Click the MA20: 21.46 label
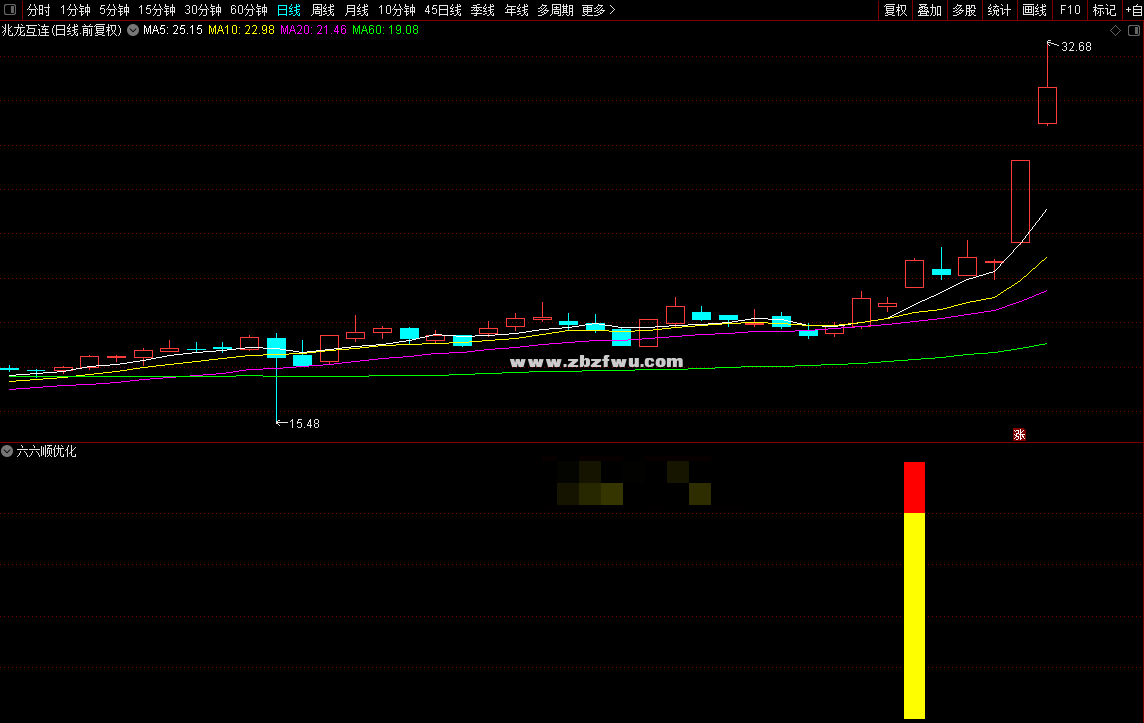This screenshot has width=1144, height=723. pos(314,31)
